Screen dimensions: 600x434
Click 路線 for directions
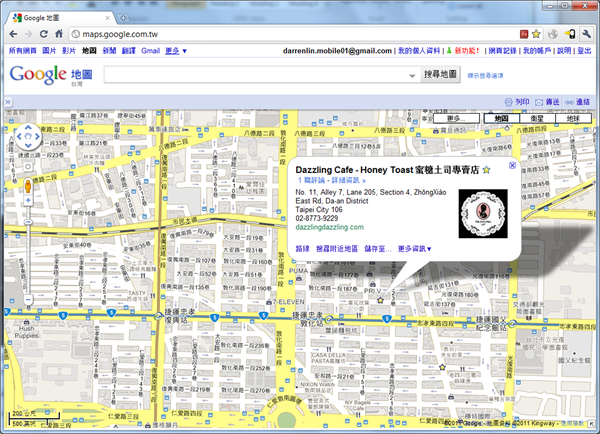click(302, 249)
